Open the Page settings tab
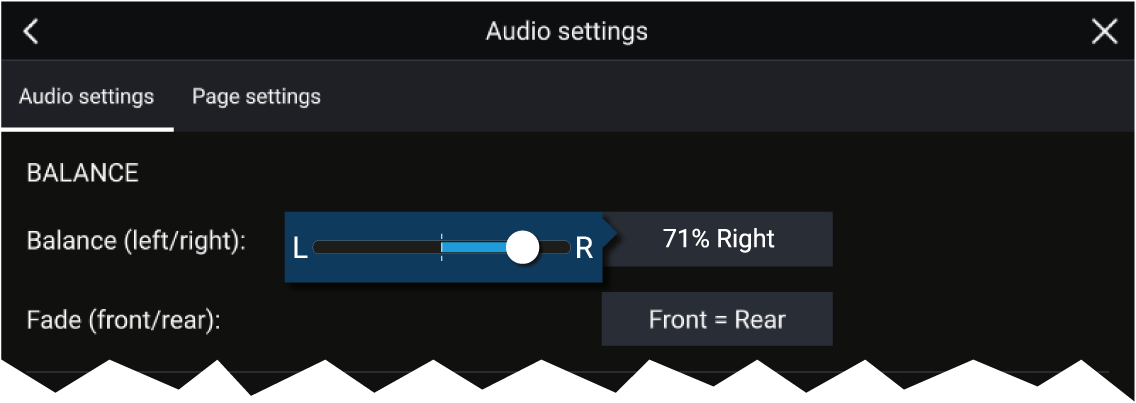This screenshot has height=403, width=1136. [256, 96]
